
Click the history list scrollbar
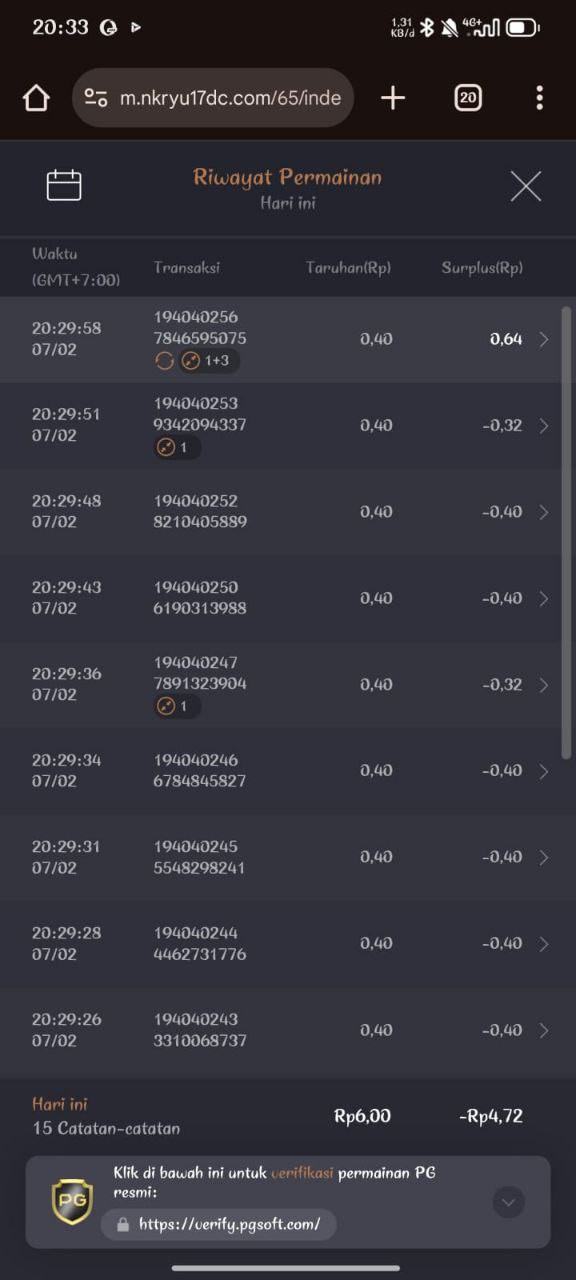567,530
